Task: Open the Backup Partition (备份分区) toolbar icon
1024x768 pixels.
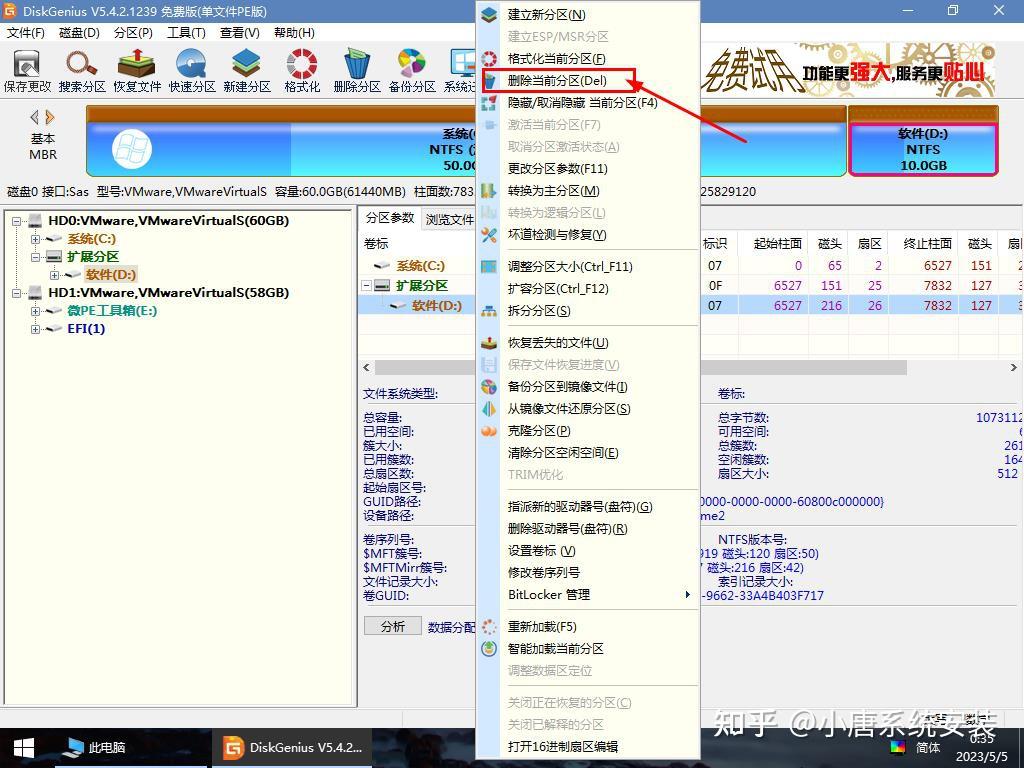Action: 412,71
